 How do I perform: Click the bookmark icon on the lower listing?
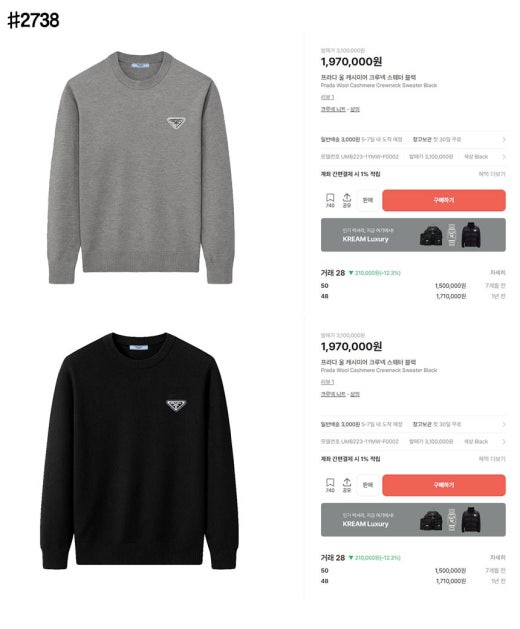coord(330,483)
